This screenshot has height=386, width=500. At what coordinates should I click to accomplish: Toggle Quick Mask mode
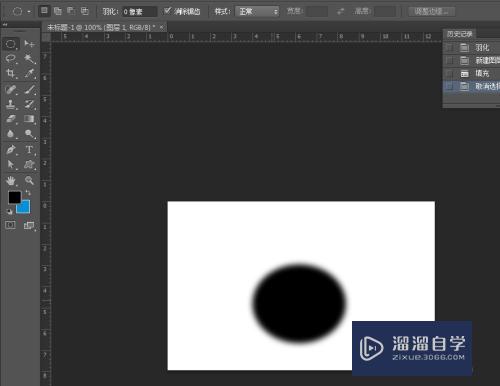coord(10,225)
